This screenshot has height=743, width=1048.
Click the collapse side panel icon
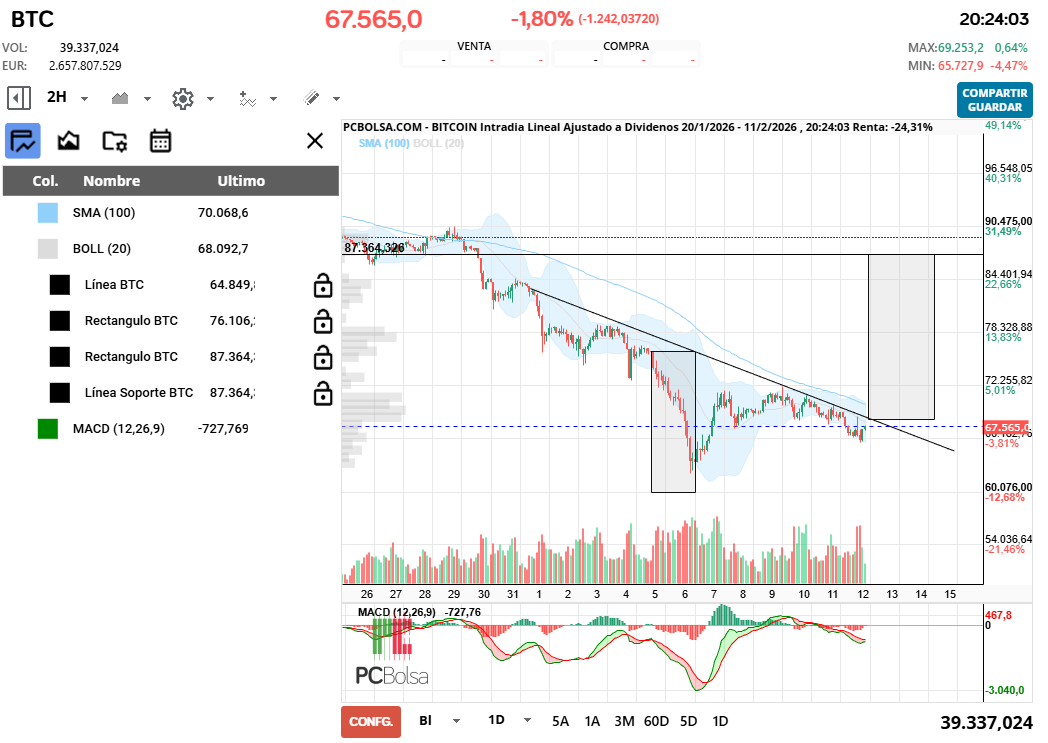17,97
